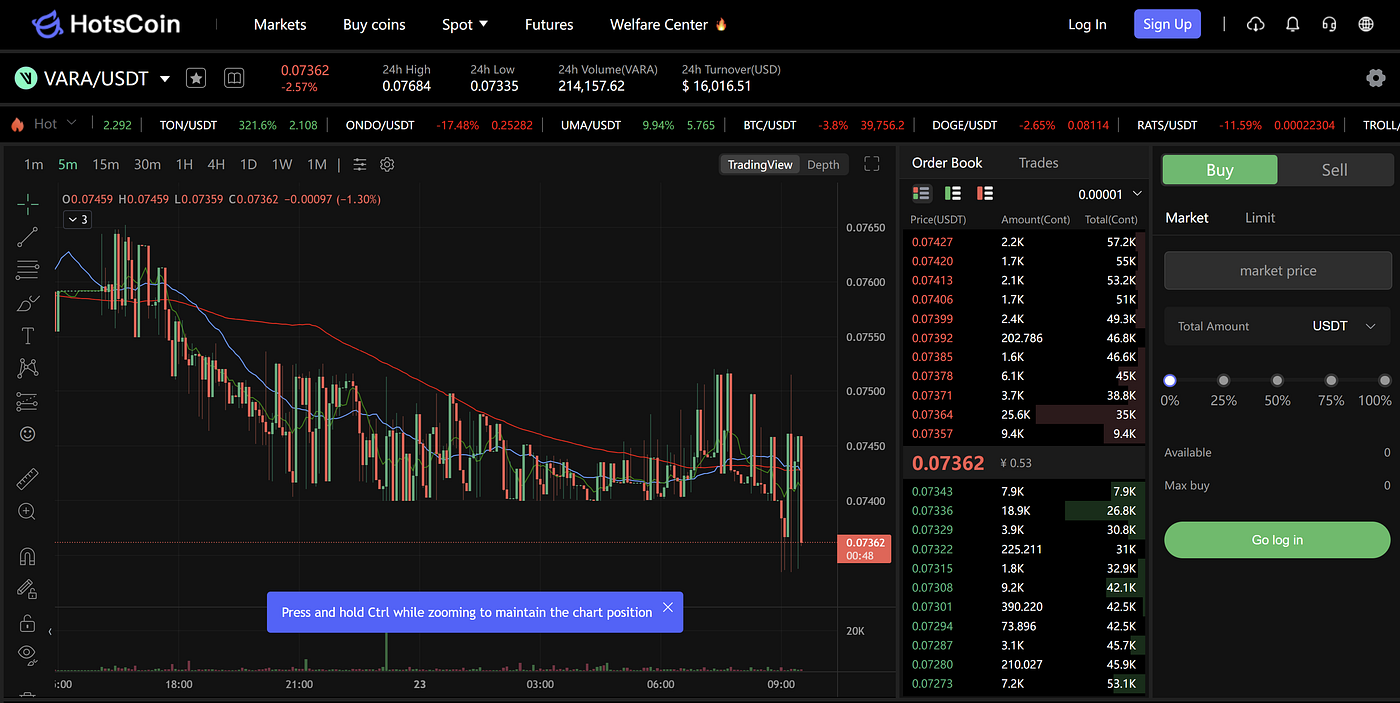Click the HotsCoin logo

pyautogui.click(x=106, y=24)
